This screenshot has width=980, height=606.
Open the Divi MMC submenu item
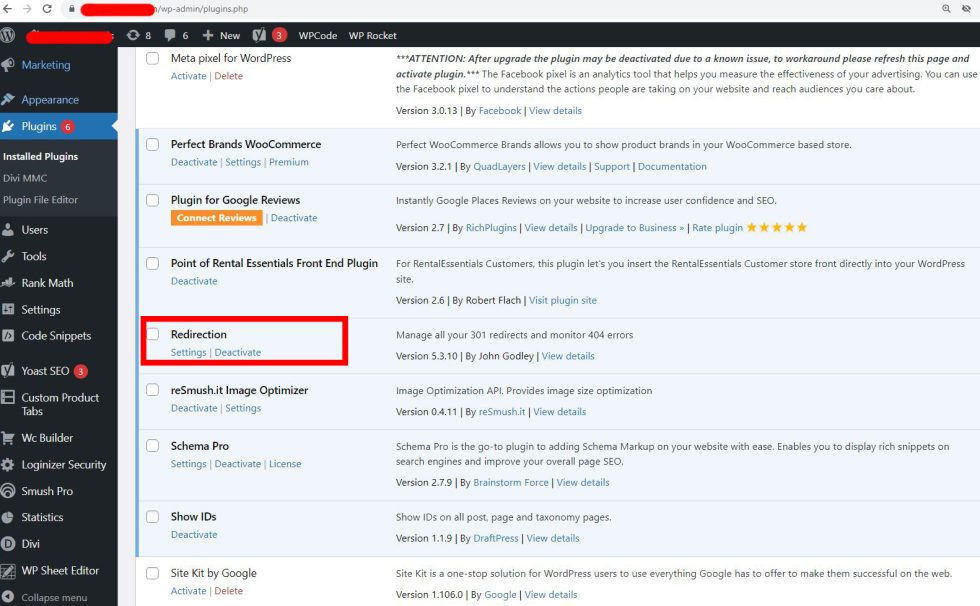click(25, 178)
